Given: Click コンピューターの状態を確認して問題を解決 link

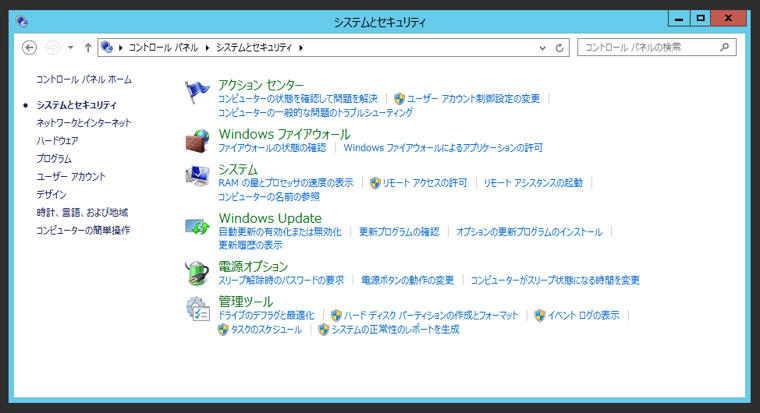Looking at the screenshot, I should point(298,99).
